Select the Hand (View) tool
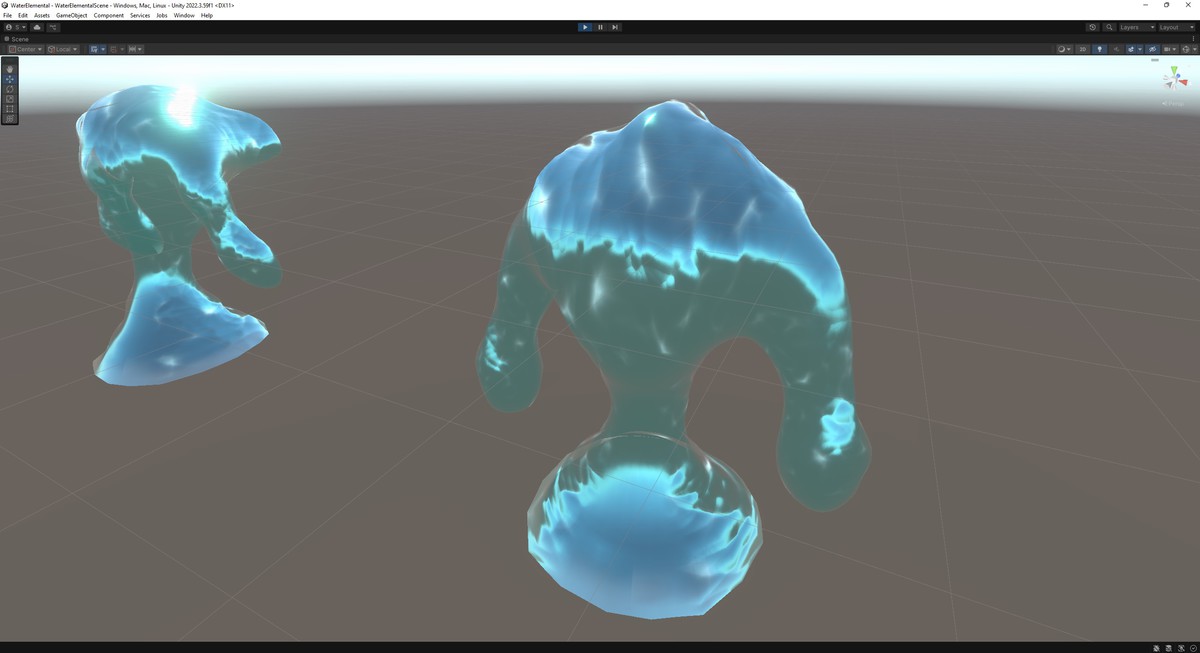 pyautogui.click(x=10, y=69)
